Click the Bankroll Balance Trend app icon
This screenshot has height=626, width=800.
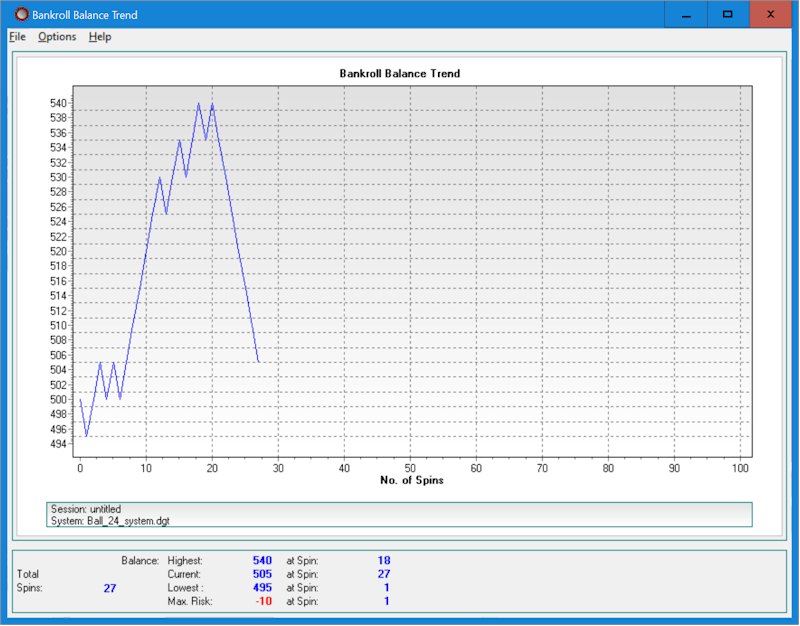[21, 14]
